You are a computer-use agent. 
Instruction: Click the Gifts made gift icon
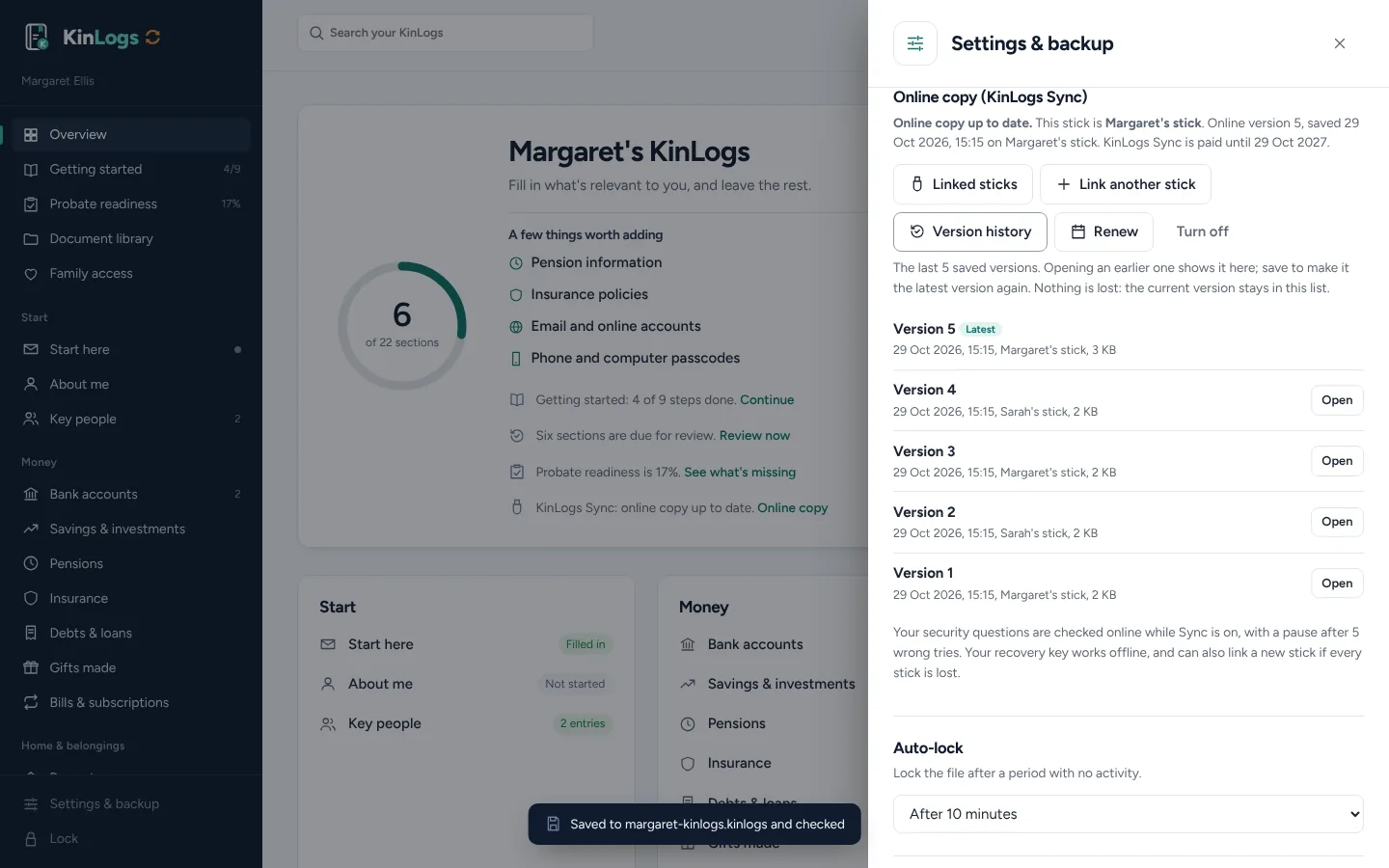[31, 667]
